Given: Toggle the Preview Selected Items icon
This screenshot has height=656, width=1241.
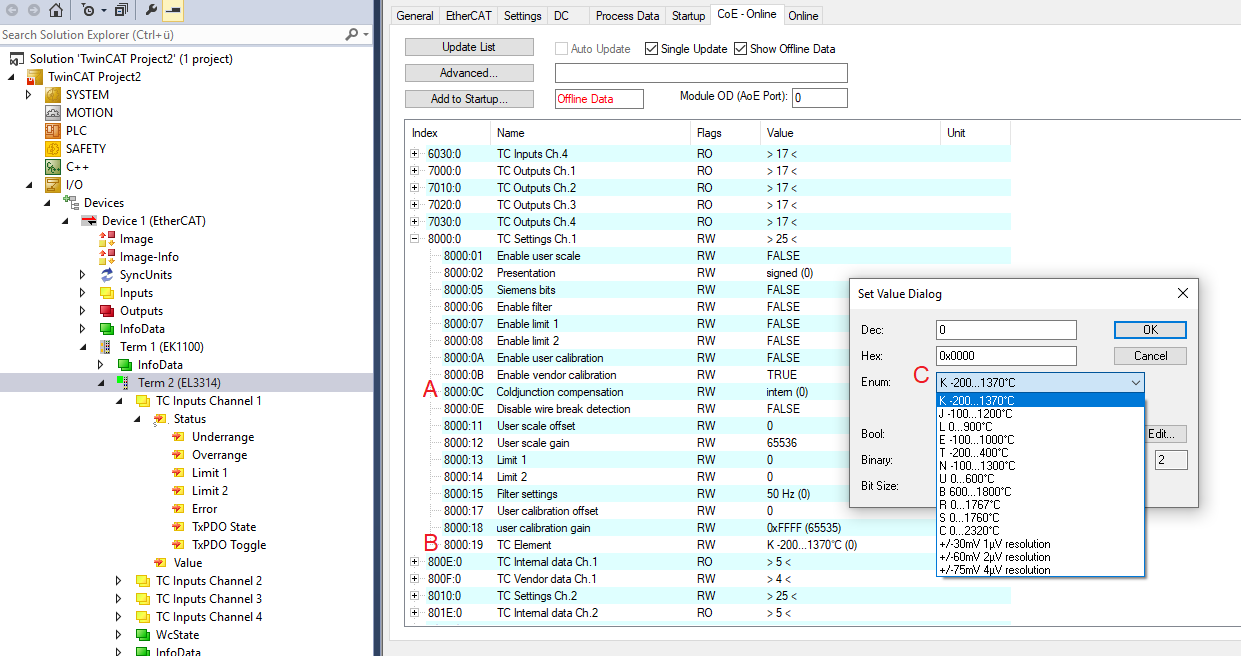Looking at the screenshot, I should [172, 10].
